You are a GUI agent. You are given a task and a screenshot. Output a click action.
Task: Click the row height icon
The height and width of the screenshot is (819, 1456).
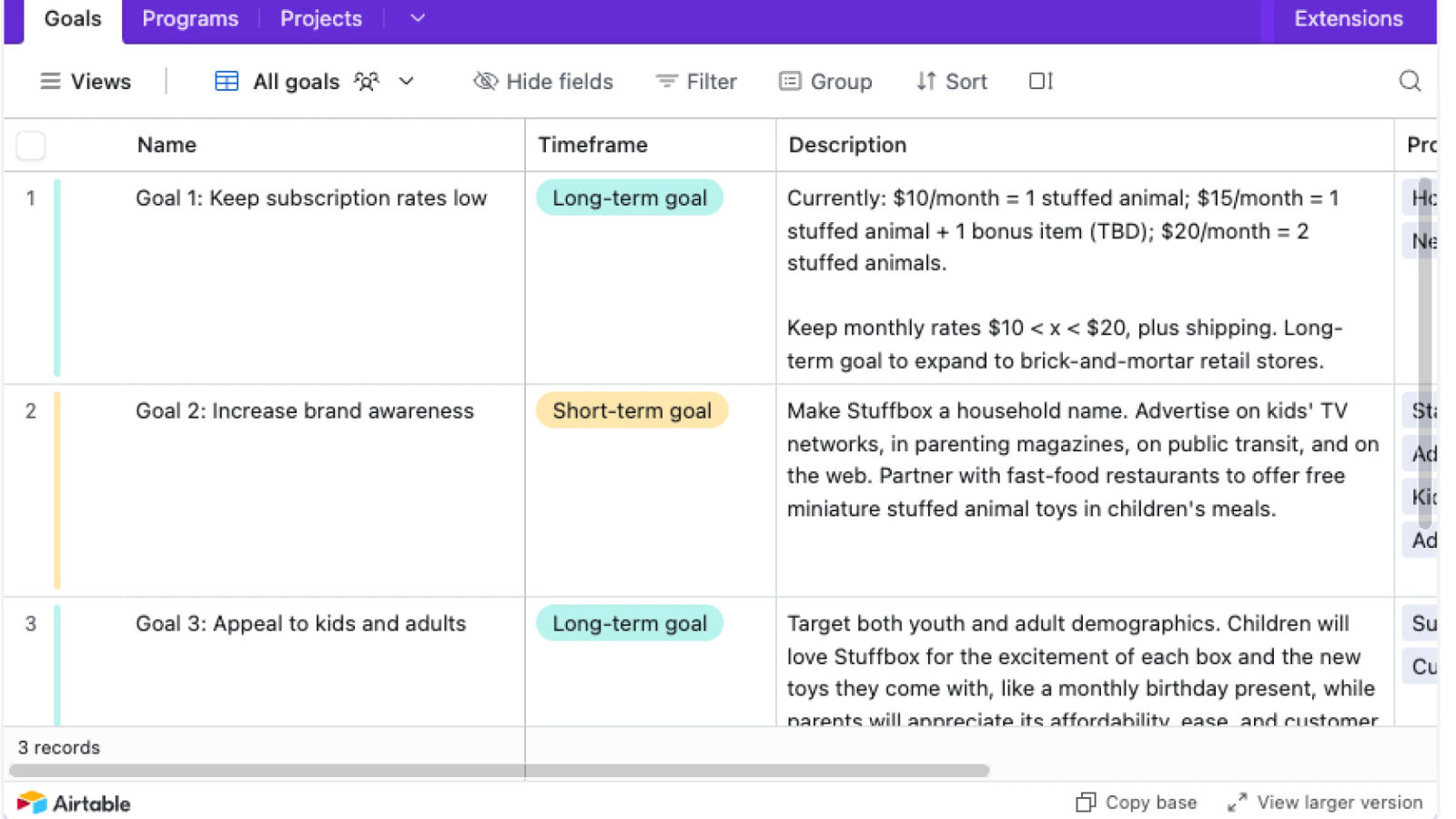[x=1041, y=81]
